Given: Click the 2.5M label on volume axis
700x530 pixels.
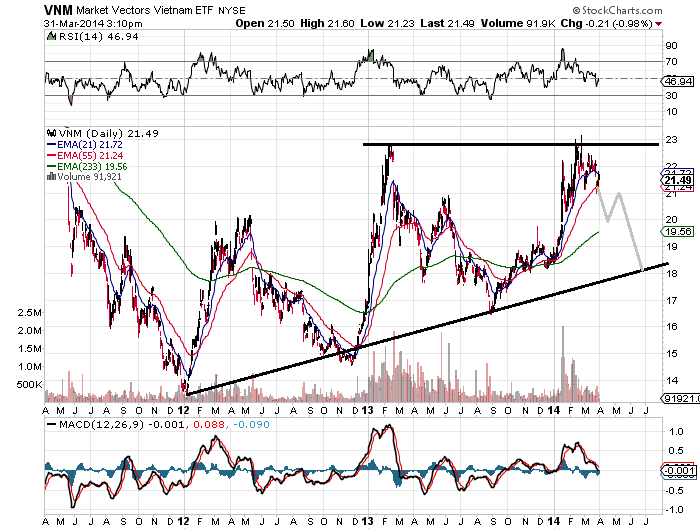Looking at the screenshot, I should (29, 313).
